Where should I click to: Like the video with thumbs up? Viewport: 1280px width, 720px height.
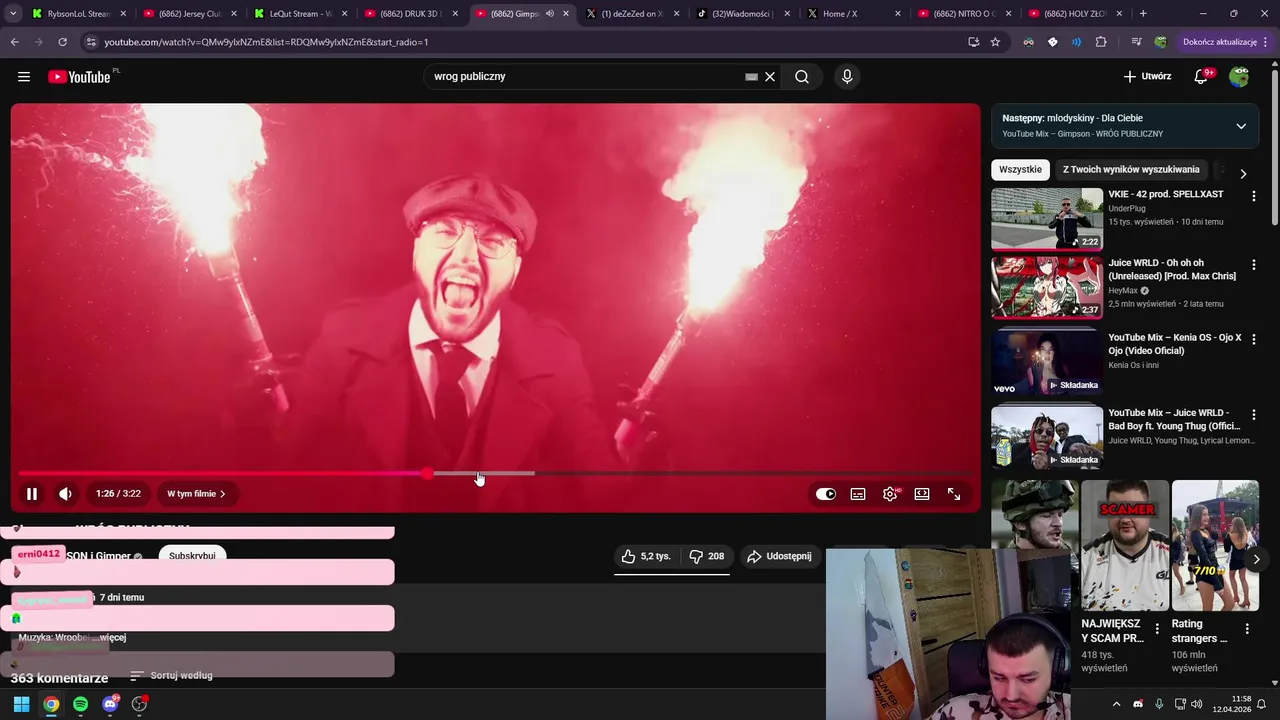tap(646, 556)
